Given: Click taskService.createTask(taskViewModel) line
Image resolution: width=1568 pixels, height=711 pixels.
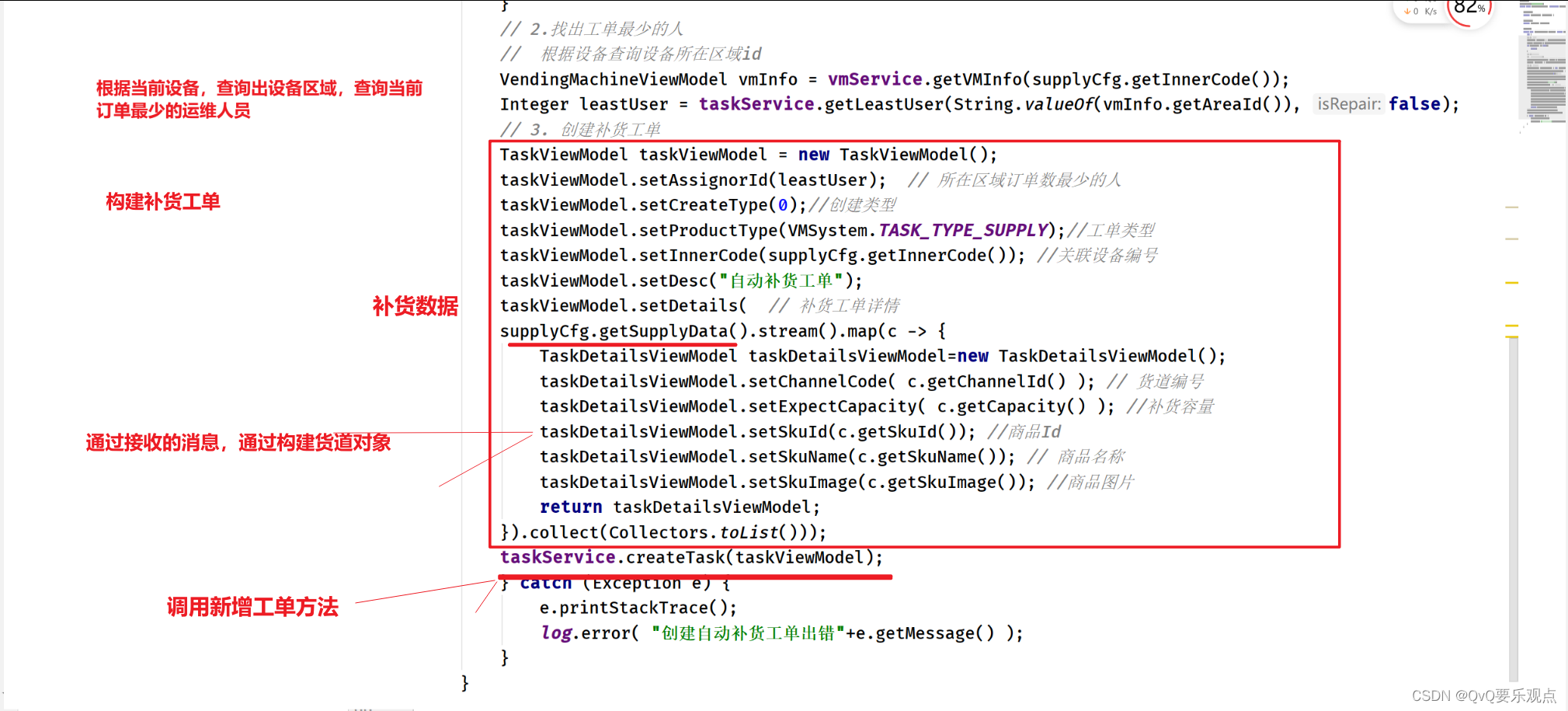Looking at the screenshot, I should 691,558.
